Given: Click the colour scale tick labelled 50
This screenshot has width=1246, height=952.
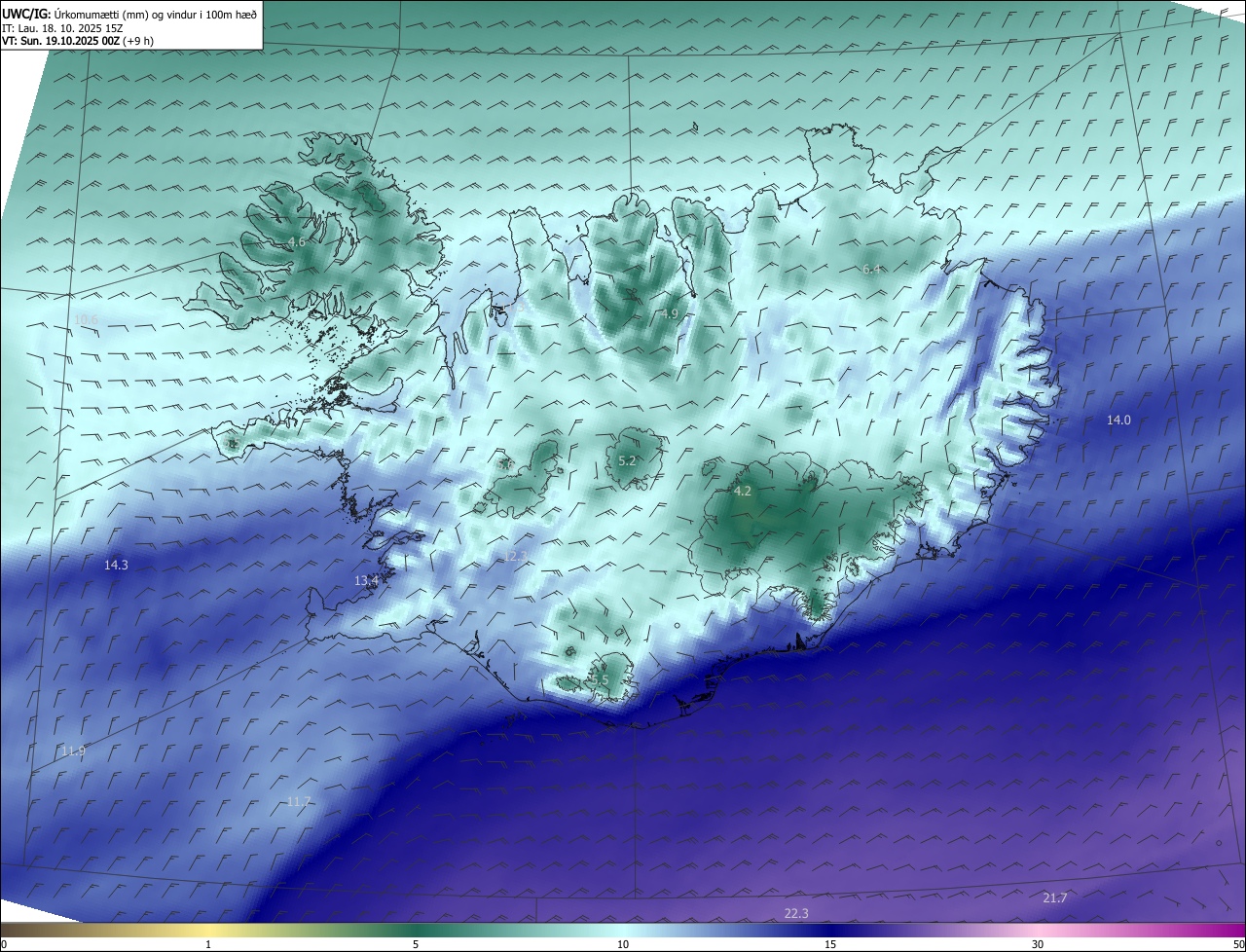Looking at the screenshot, I should coord(1239,944).
